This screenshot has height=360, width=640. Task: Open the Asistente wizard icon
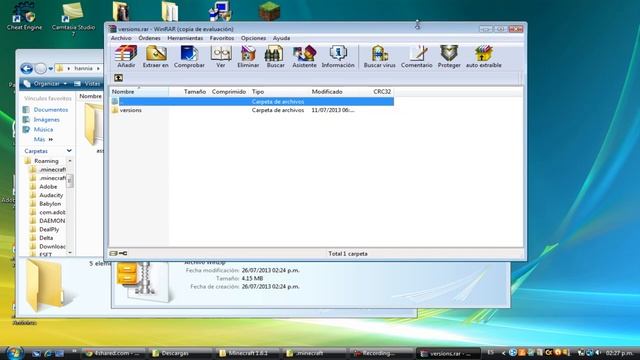click(304, 57)
